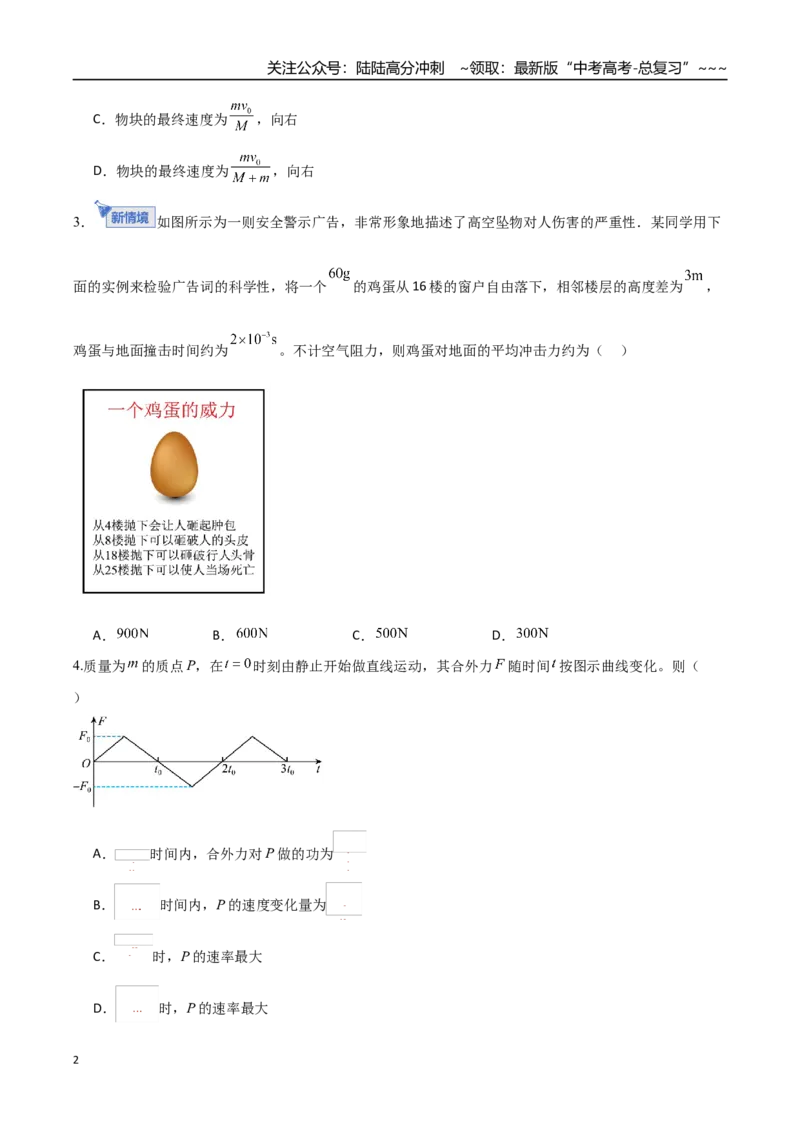This screenshot has height=1132, width=800.
Task: Click the page number 2 at the bottom
Action: pos(76,1060)
